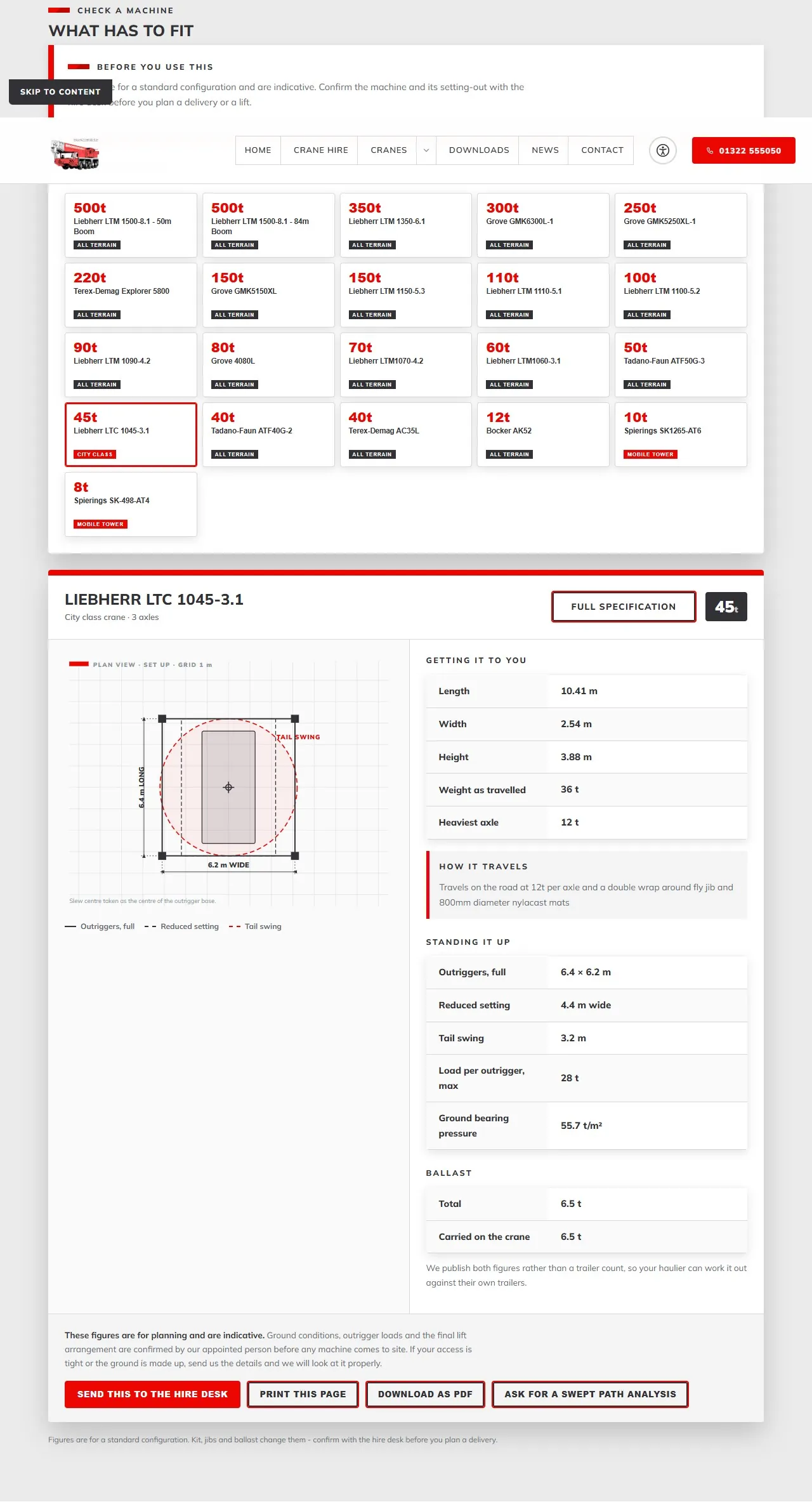Select the 500t Liebherr LTM 1500-8.1 50m Boom card

(x=131, y=225)
